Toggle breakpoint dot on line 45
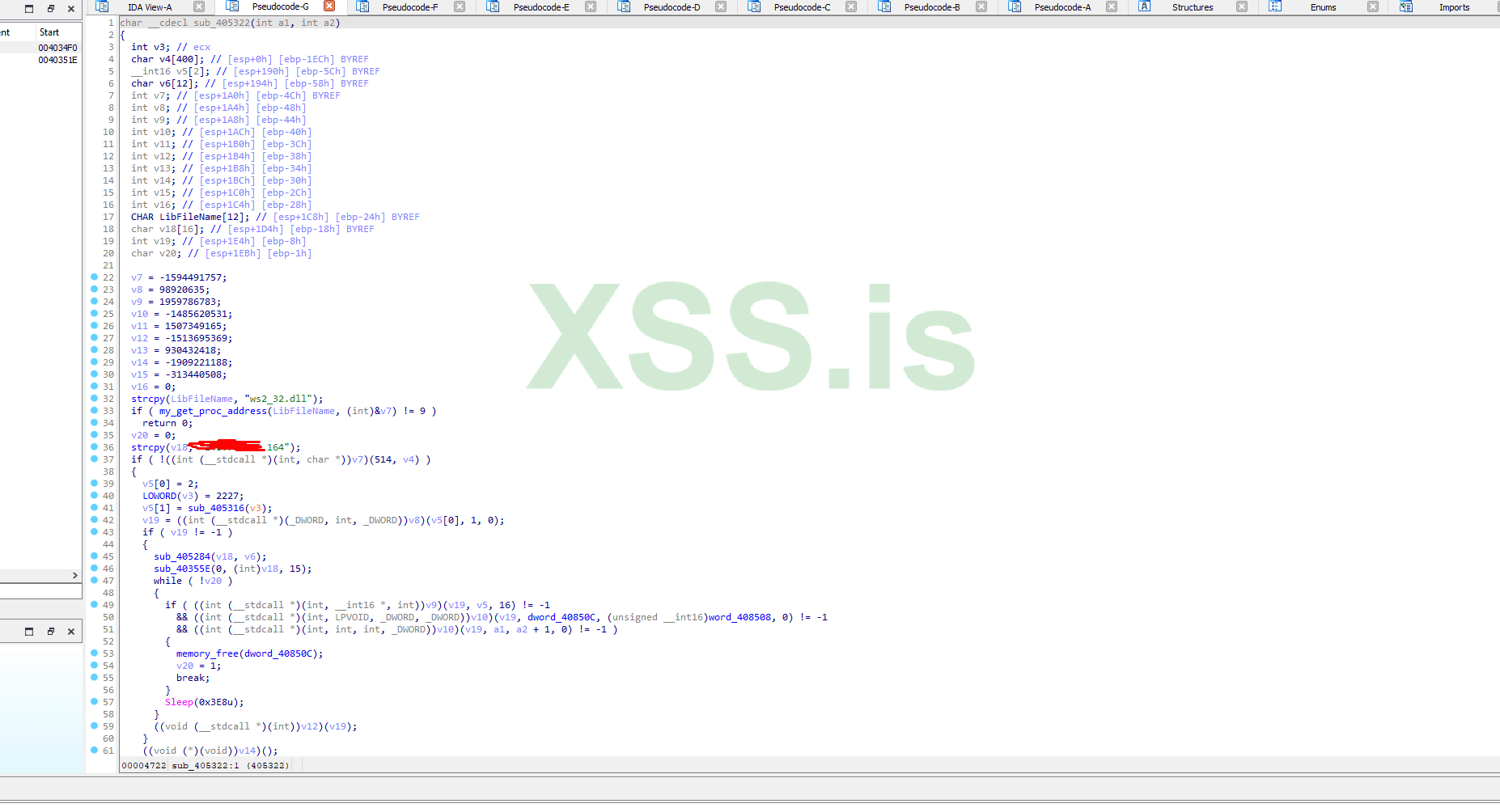Image resolution: width=1500 pixels, height=812 pixels. (x=94, y=556)
